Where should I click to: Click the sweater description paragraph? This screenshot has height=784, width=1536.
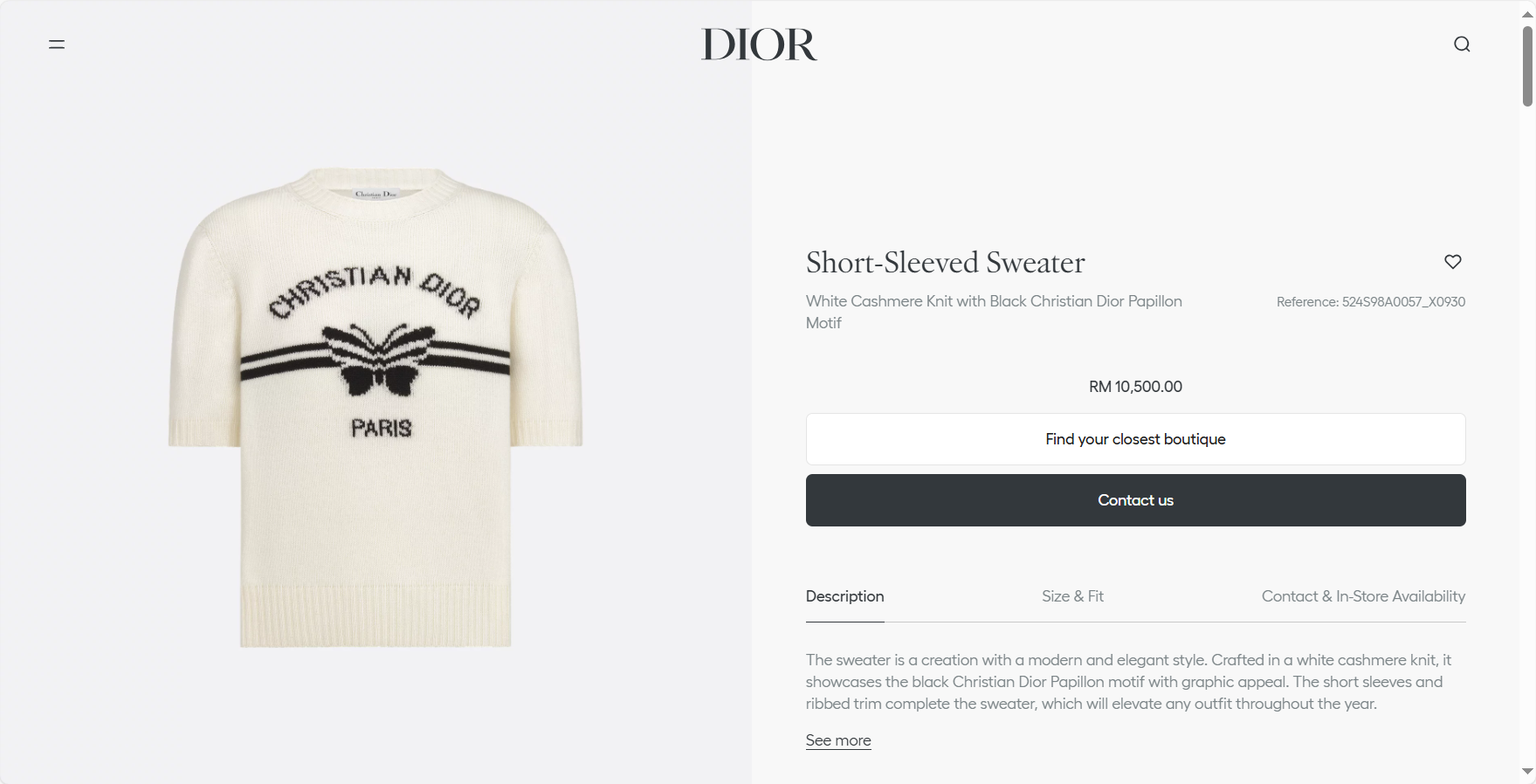tap(1128, 682)
